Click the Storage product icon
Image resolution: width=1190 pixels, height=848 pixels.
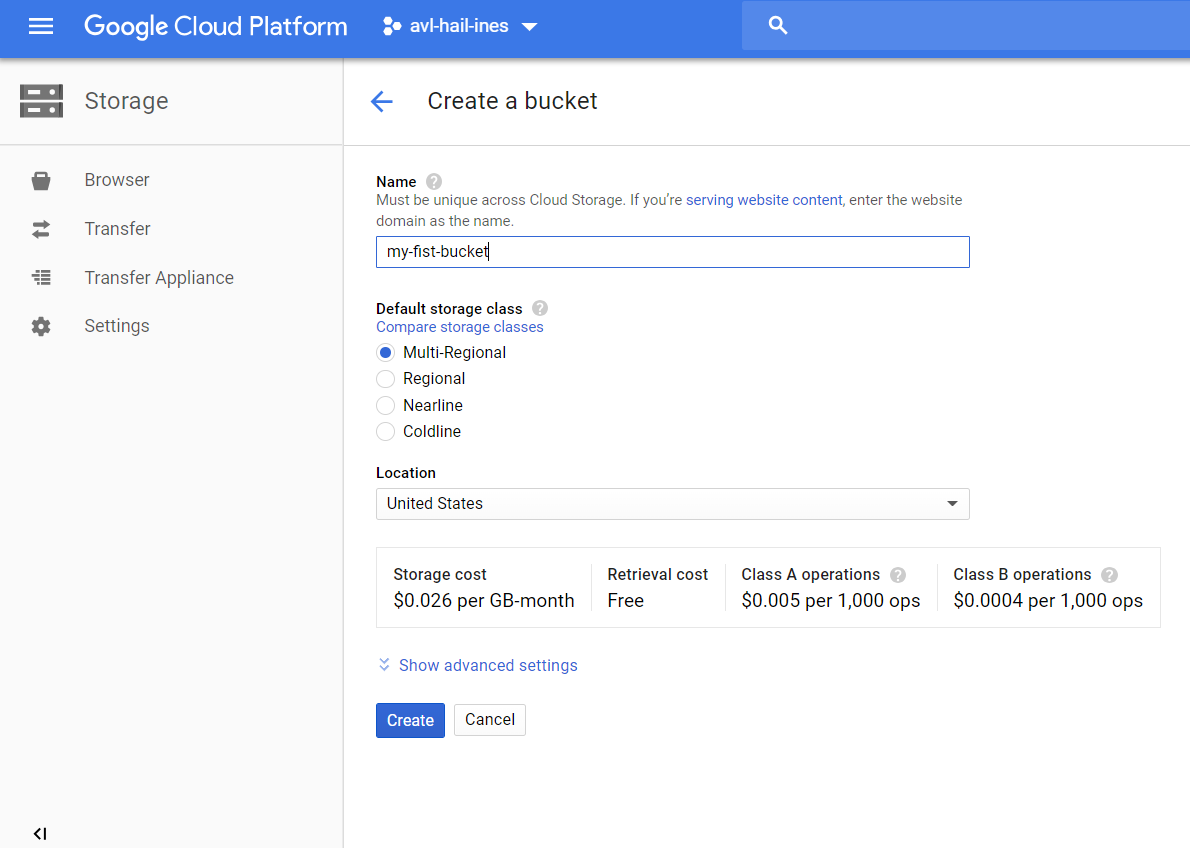pyautogui.click(x=42, y=101)
